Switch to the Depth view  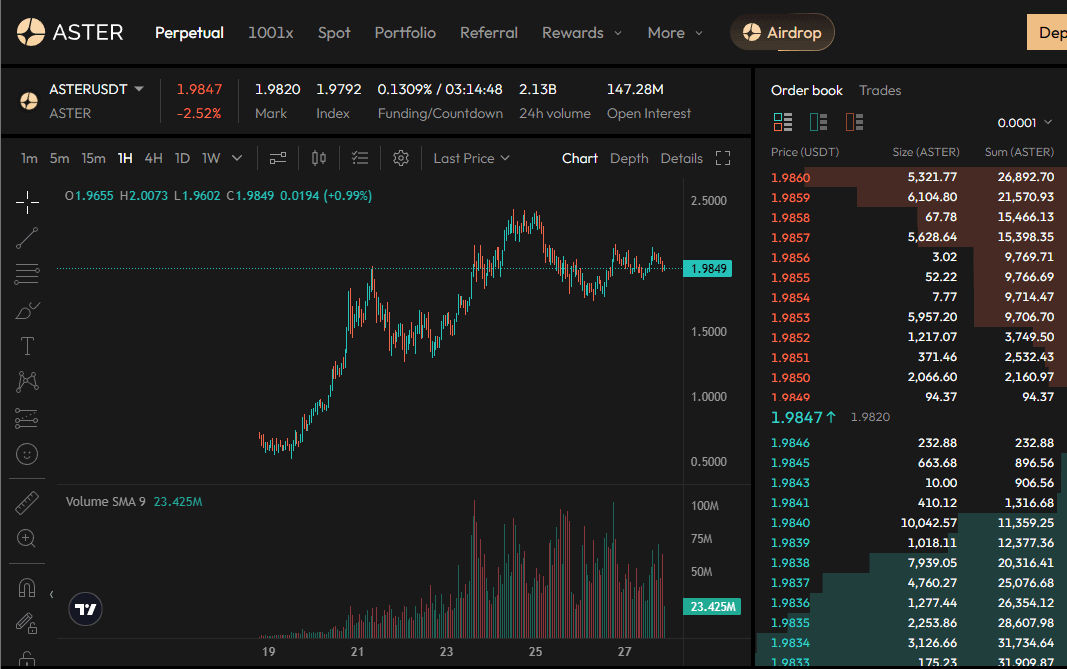(629, 159)
